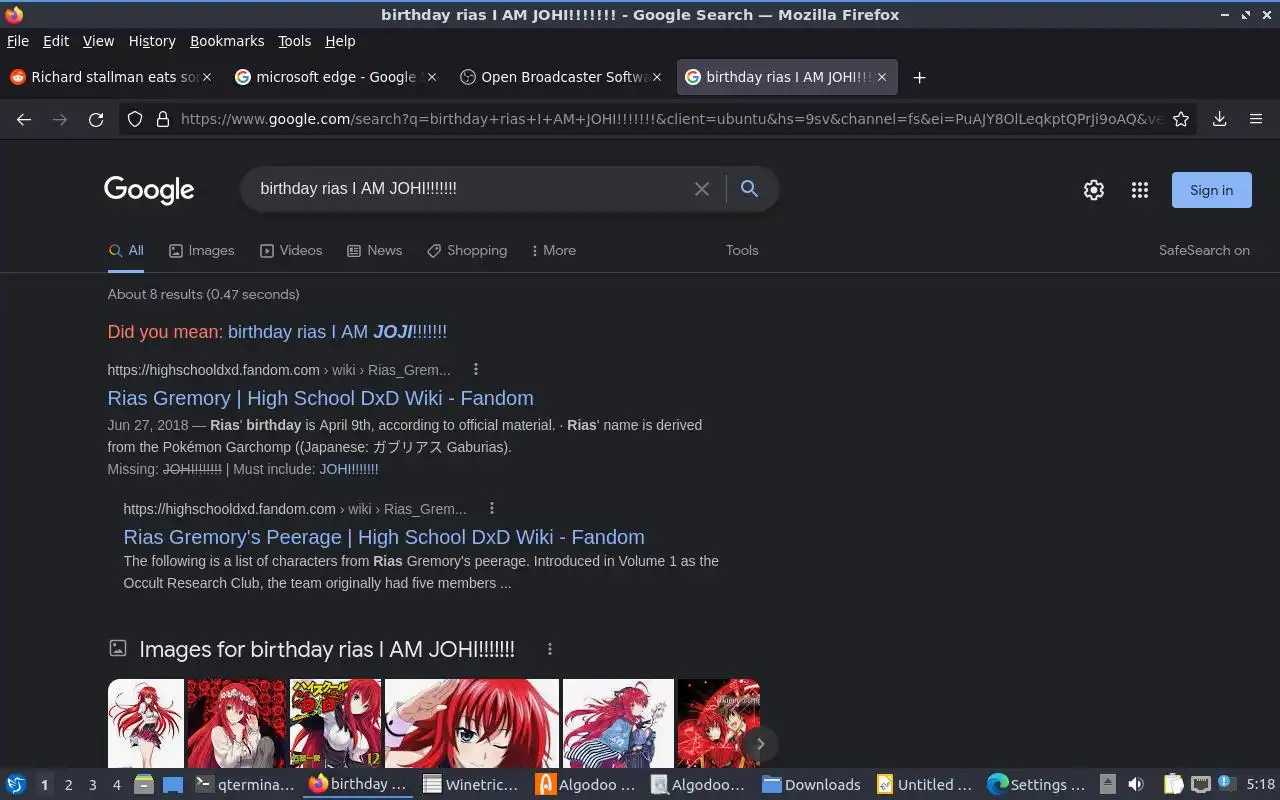
Task: Click the Sign in button
Action: (1211, 190)
